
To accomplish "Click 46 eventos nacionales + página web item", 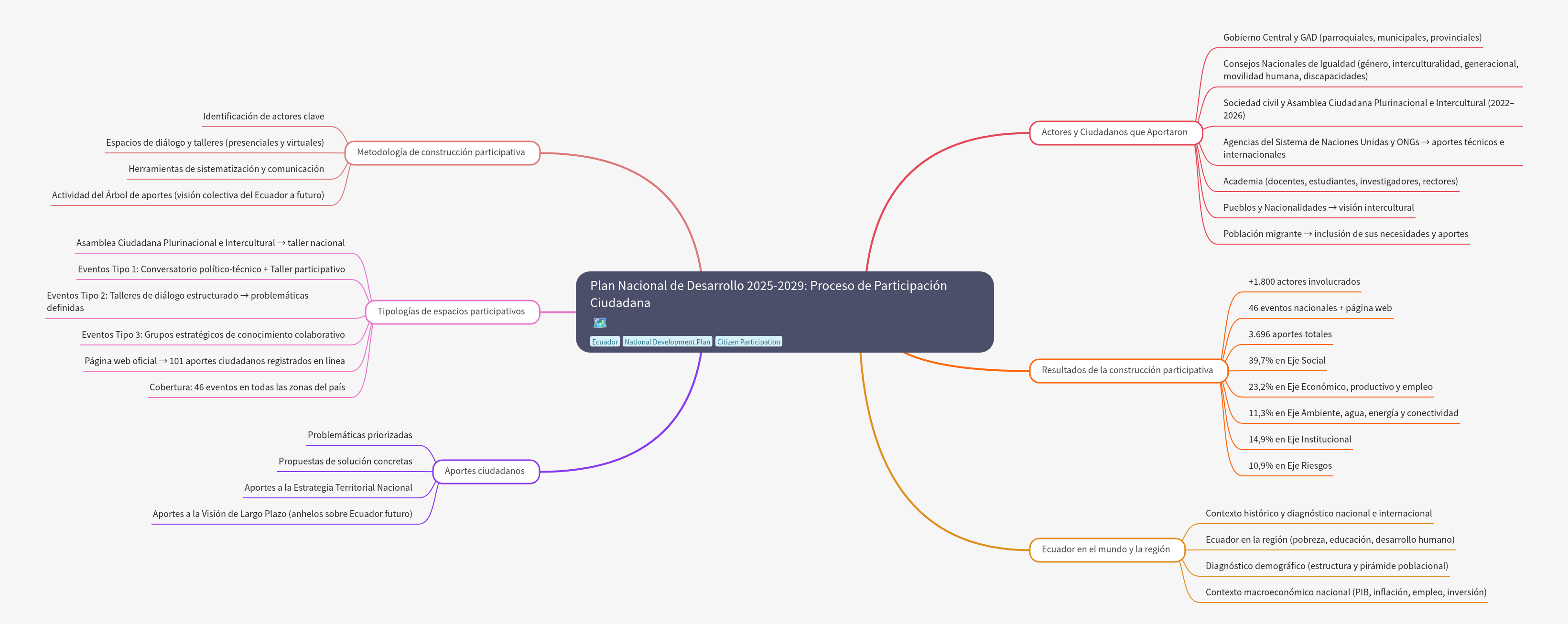I will point(1319,308).
